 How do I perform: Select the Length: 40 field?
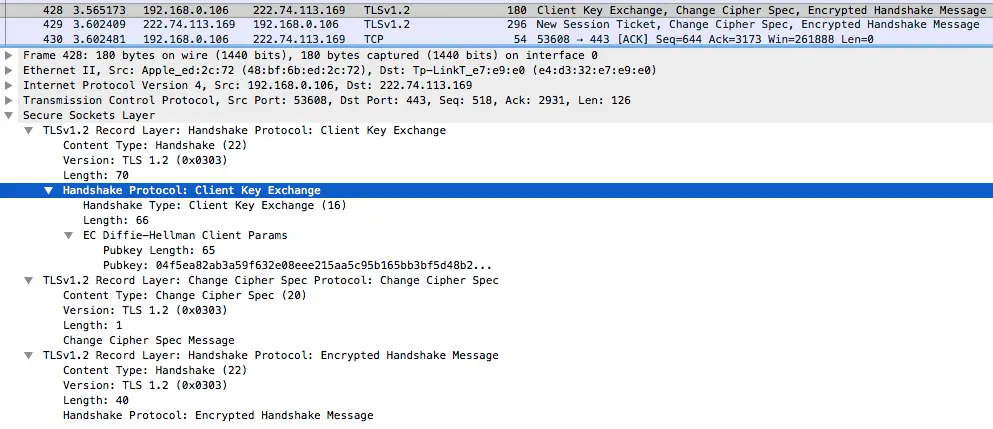(96, 400)
